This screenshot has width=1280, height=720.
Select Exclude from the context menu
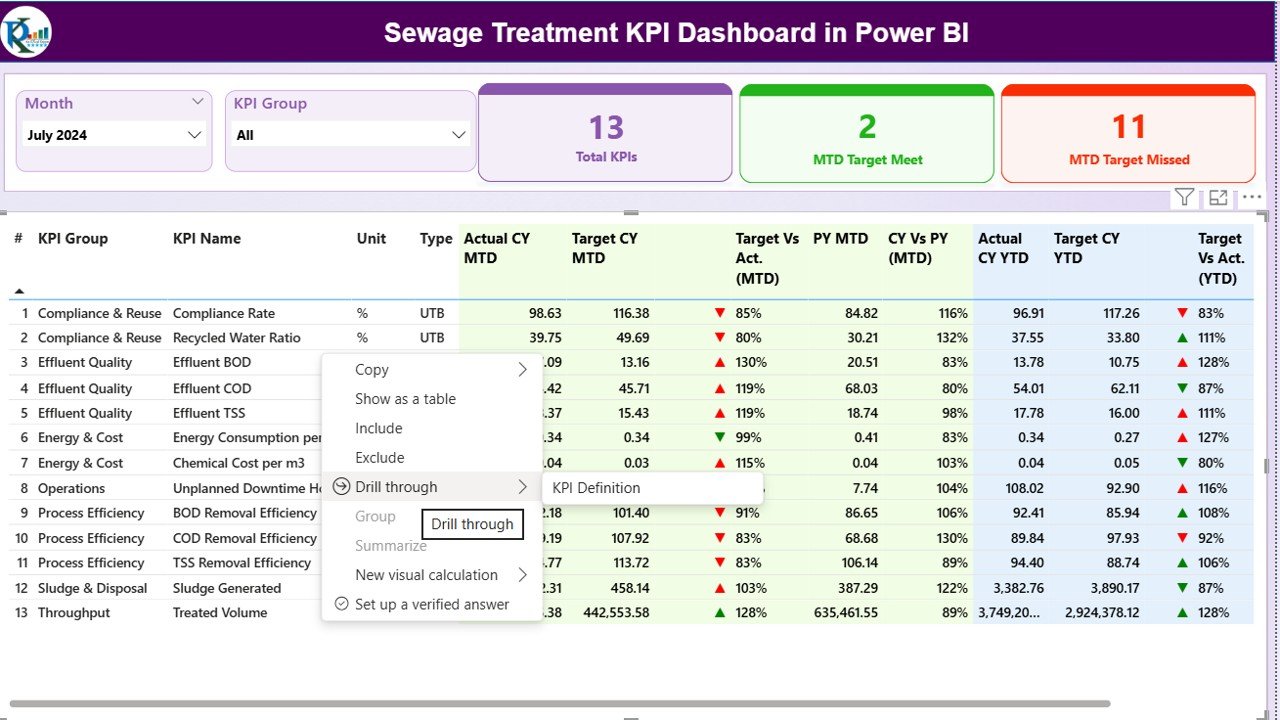point(380,458)
